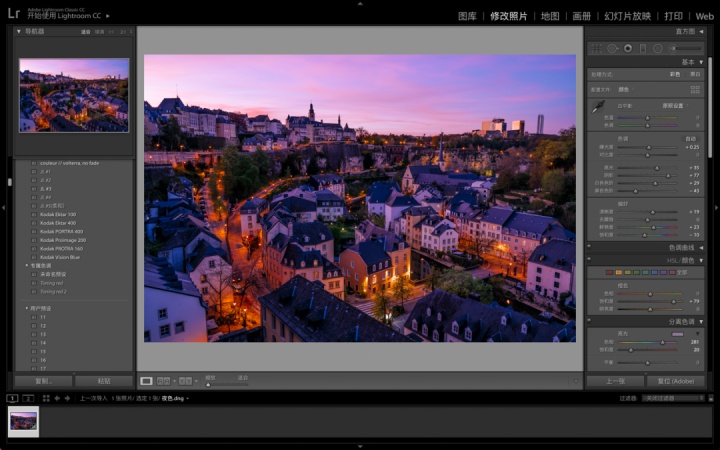Switch to reference view icon
Screen dimensions: 720x450
163,381
